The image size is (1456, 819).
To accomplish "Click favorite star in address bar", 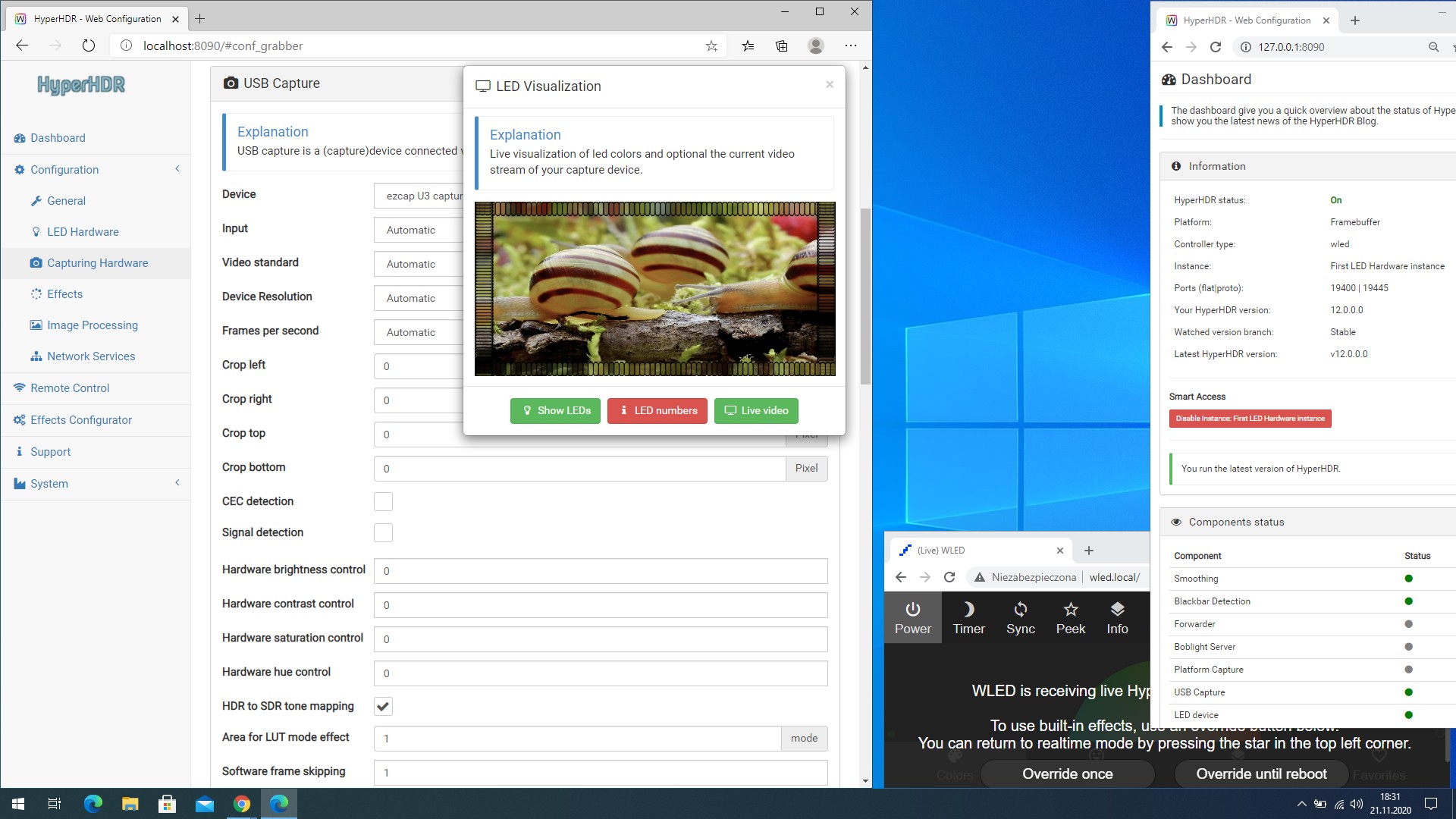I will point(711,46).
